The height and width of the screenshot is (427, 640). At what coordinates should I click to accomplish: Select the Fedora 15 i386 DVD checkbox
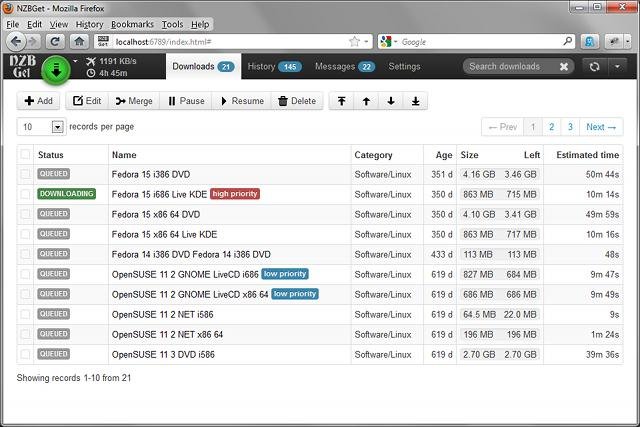[x=25, y=174]
